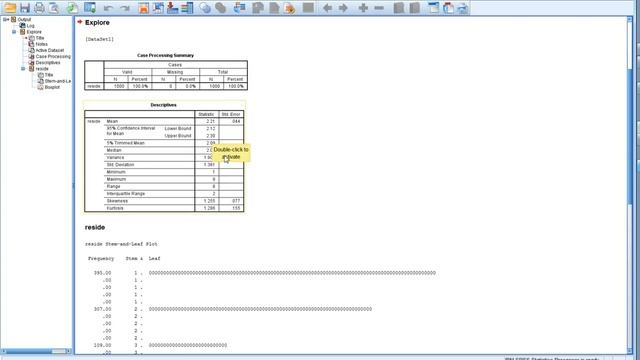Click the Statistic column header
Screen dimensions: 640x360
point(206,114)
